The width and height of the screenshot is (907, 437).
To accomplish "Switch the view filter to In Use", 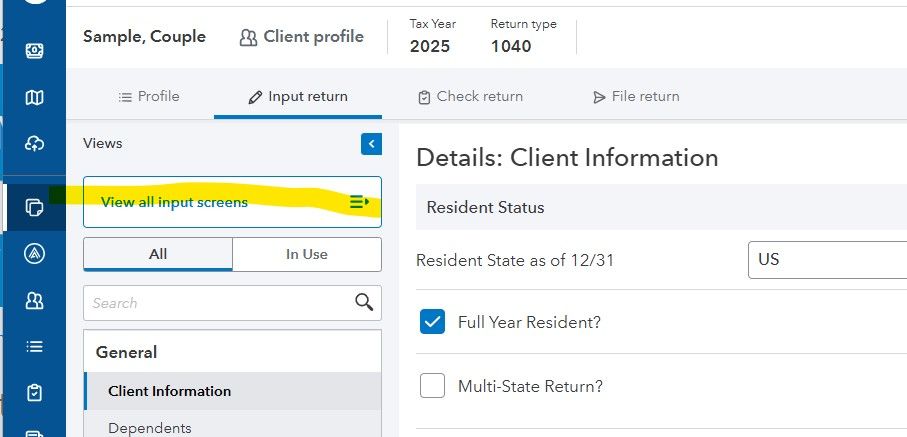I will pos(306,254).
